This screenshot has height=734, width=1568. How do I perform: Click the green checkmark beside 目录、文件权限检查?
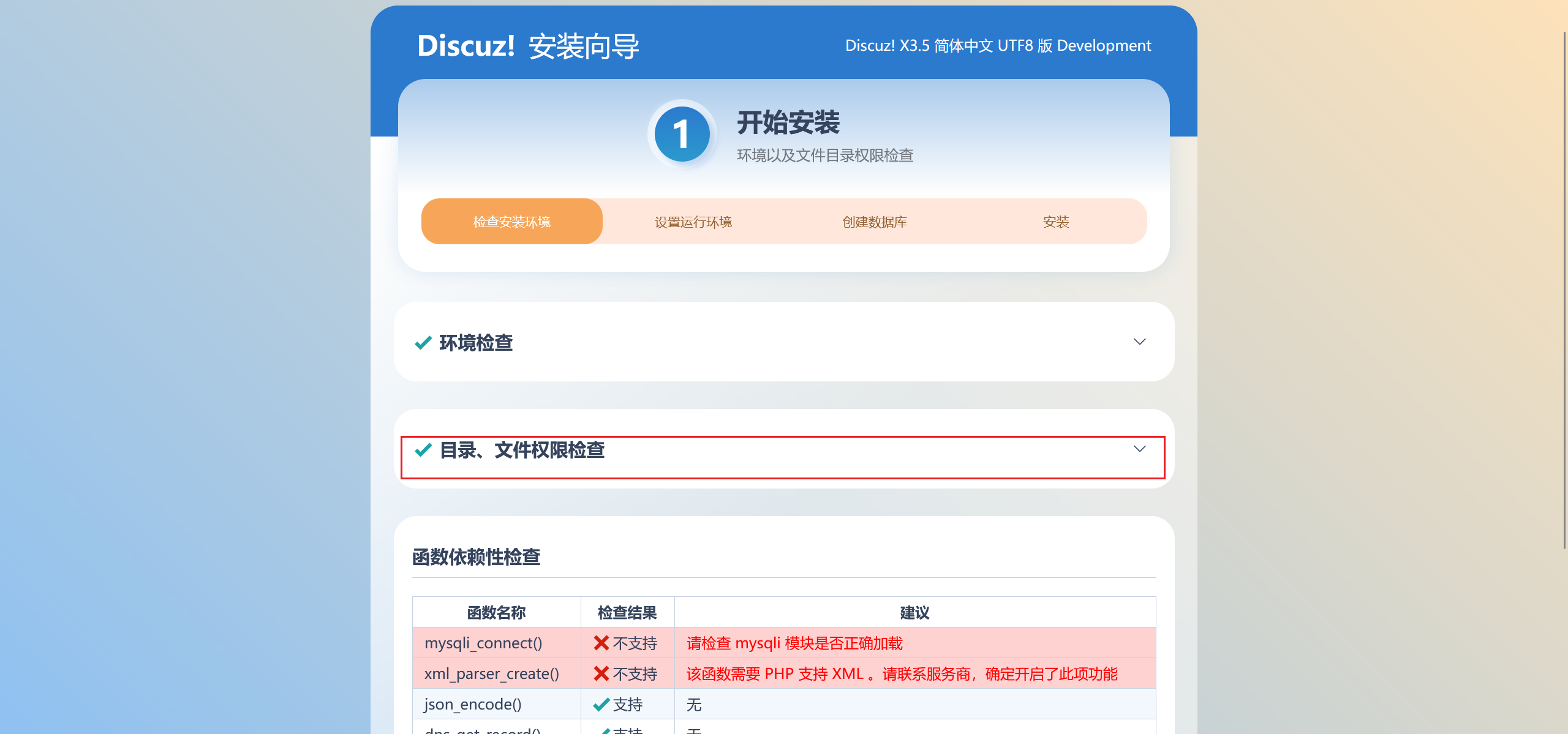(x=423, y=451)
